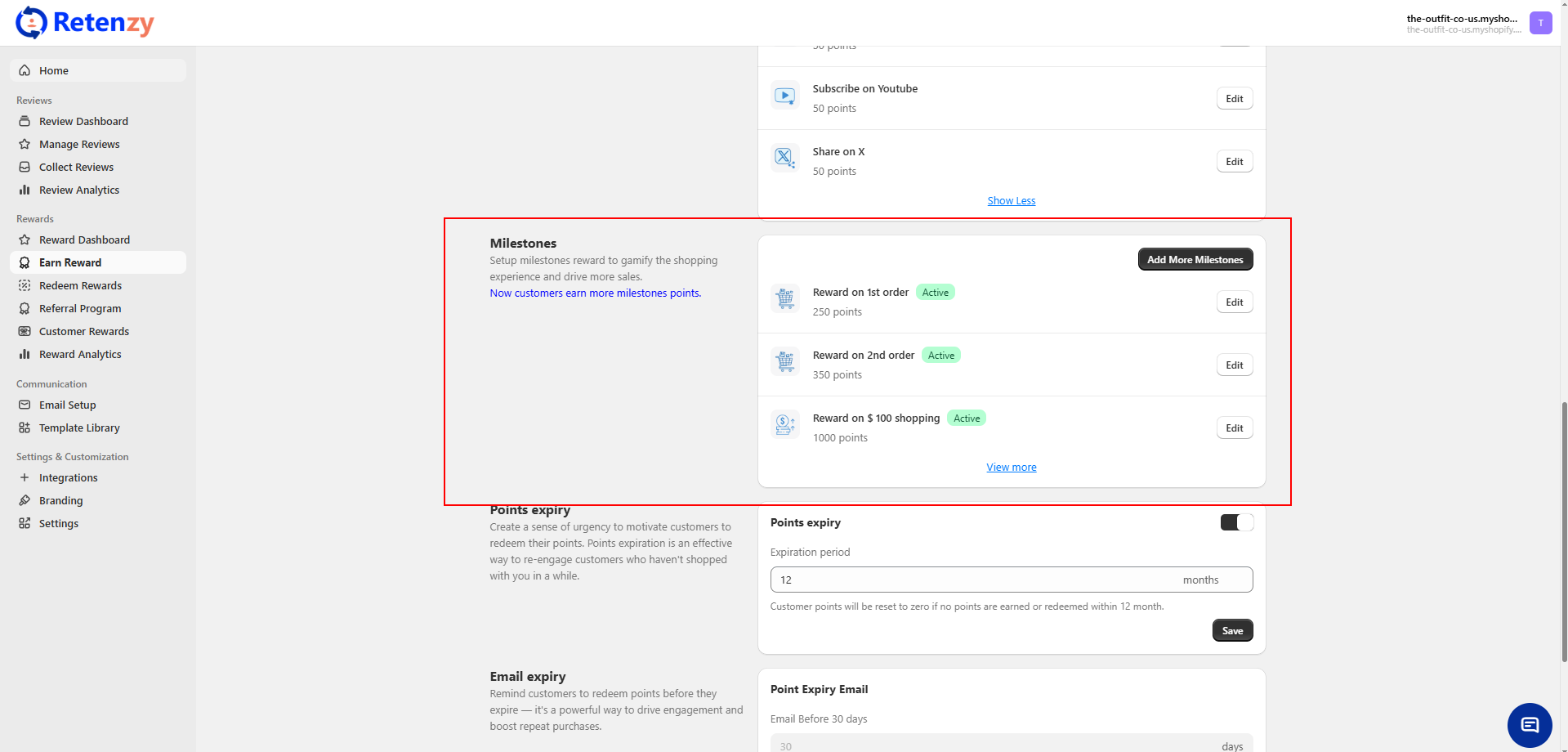Click the Integrations plus icon in sidebar
The height and width of the screenshot is (752, 1568).
pyautogui.click(x=25, y=477)
